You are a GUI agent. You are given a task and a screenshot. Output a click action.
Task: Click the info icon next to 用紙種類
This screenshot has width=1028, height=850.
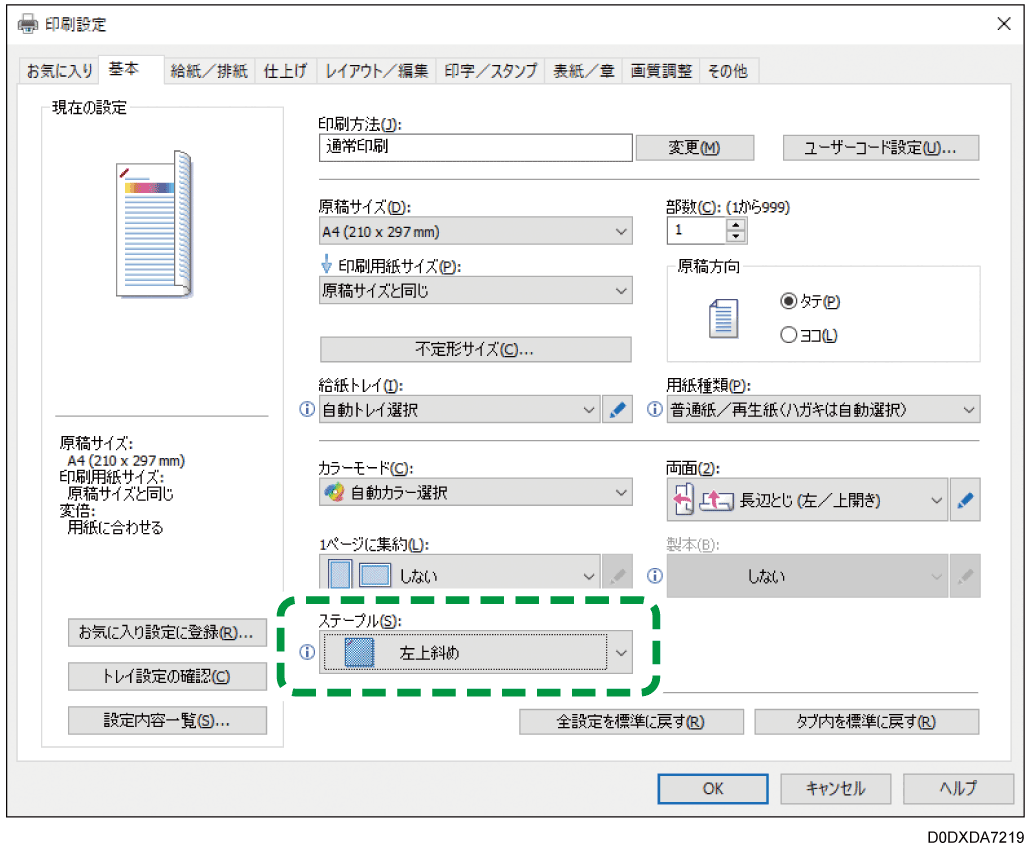pos(654,409)
